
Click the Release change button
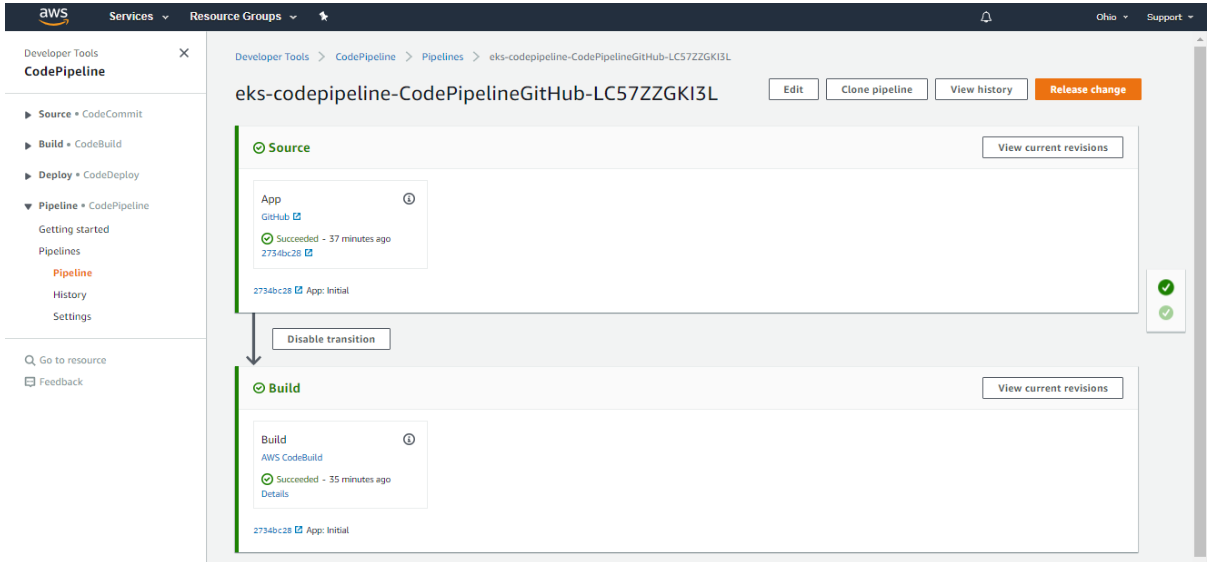[x=1088, y=89]
